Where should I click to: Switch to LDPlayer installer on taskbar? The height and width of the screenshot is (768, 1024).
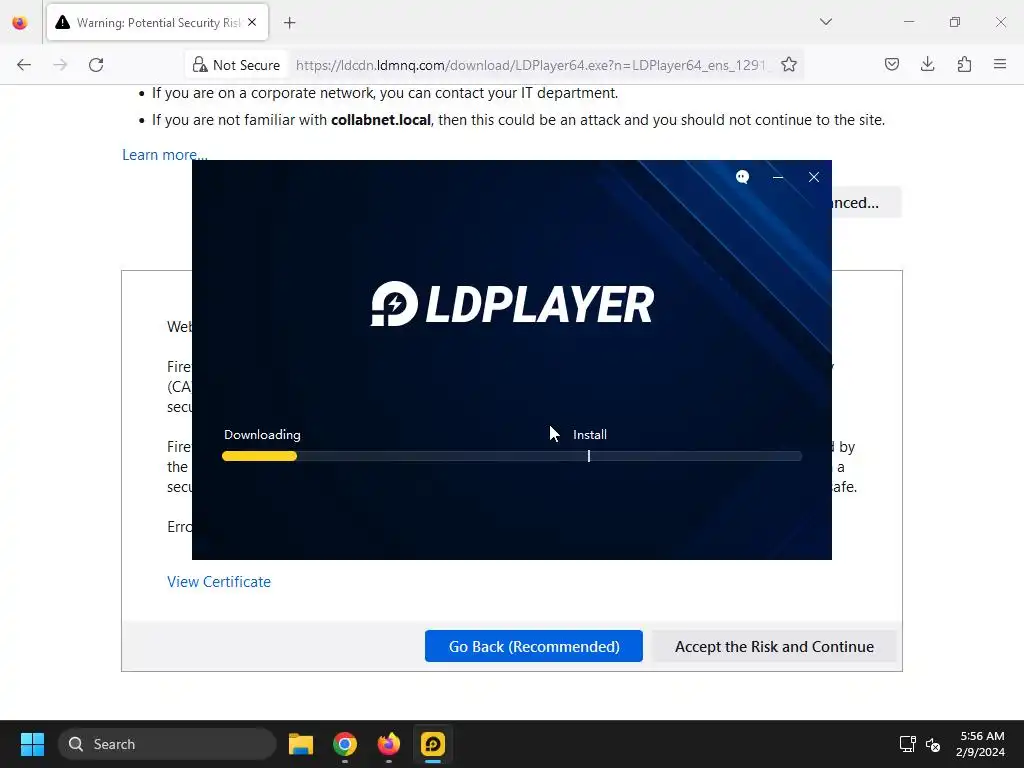[x=432, y=744]
